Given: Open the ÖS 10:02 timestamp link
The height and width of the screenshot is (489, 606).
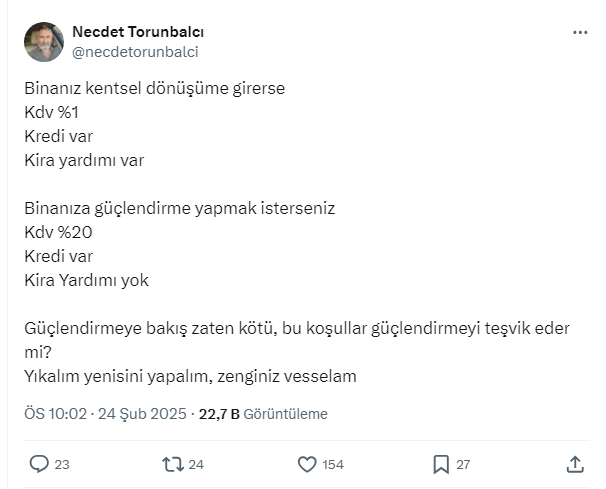Looking at the screenshot, I should tap(56, 413).
